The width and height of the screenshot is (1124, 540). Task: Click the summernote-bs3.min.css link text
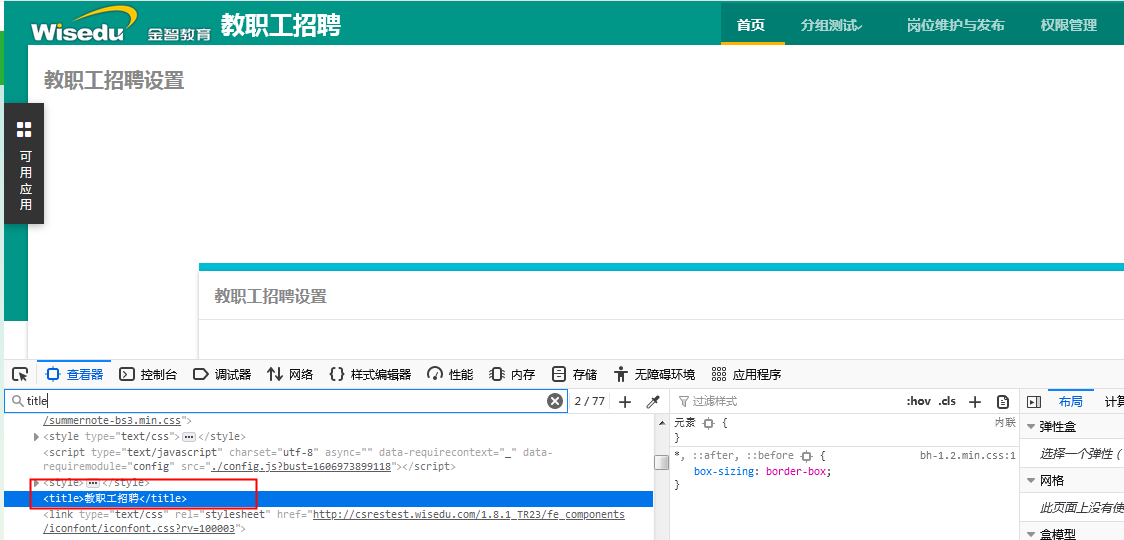112,420
